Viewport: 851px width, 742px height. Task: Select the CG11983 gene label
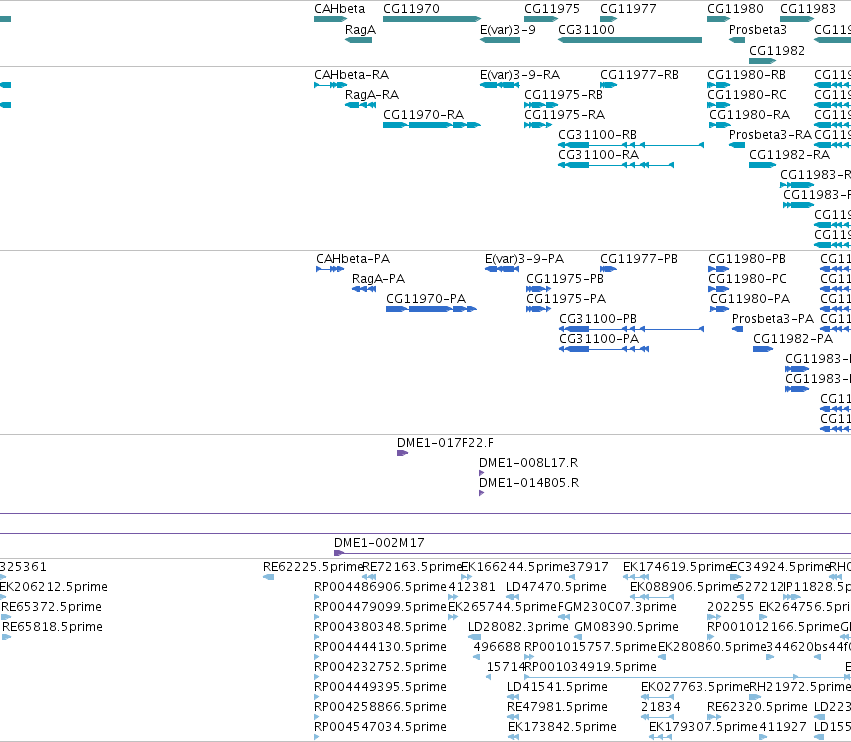[x=808, y=9]
